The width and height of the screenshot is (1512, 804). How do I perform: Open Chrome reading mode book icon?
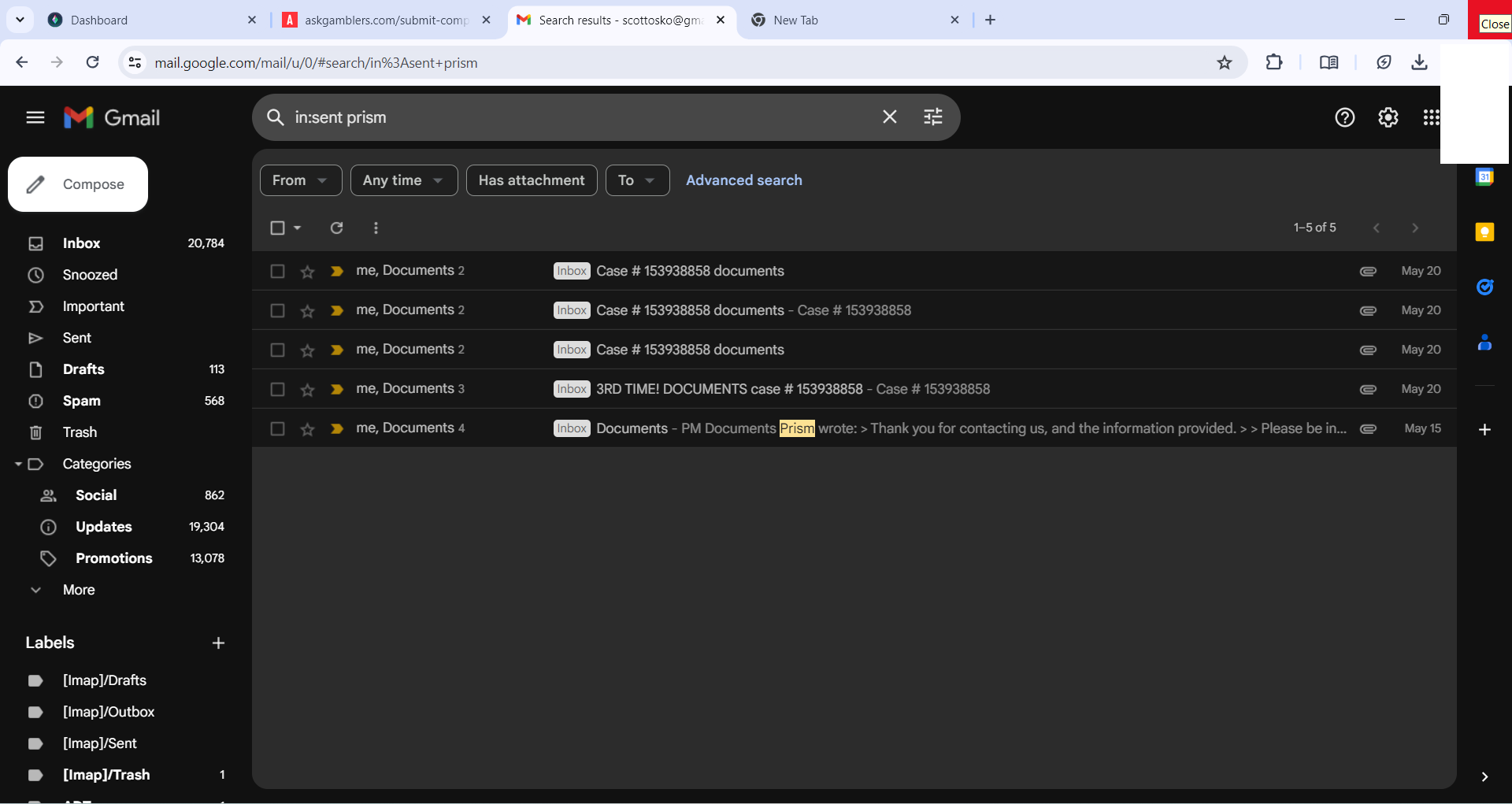(x=1329, y=62)
